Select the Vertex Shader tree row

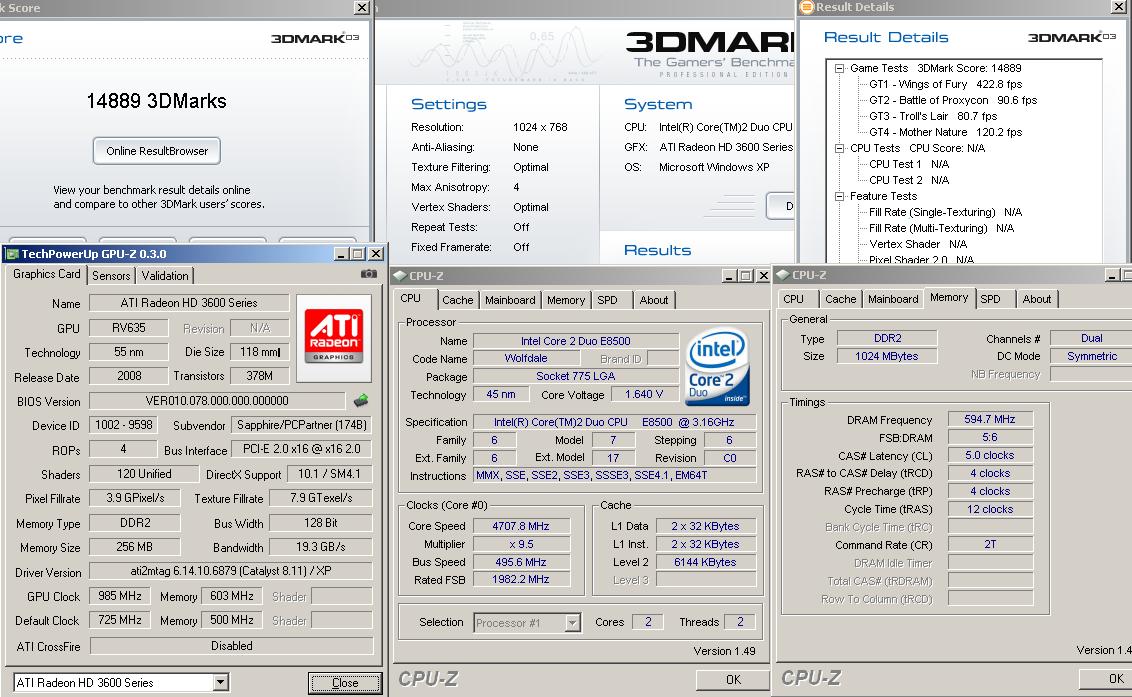[x=918, y=244]
